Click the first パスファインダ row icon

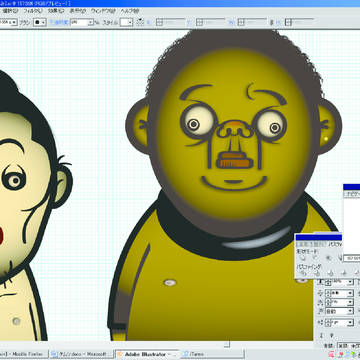point(303,273)
